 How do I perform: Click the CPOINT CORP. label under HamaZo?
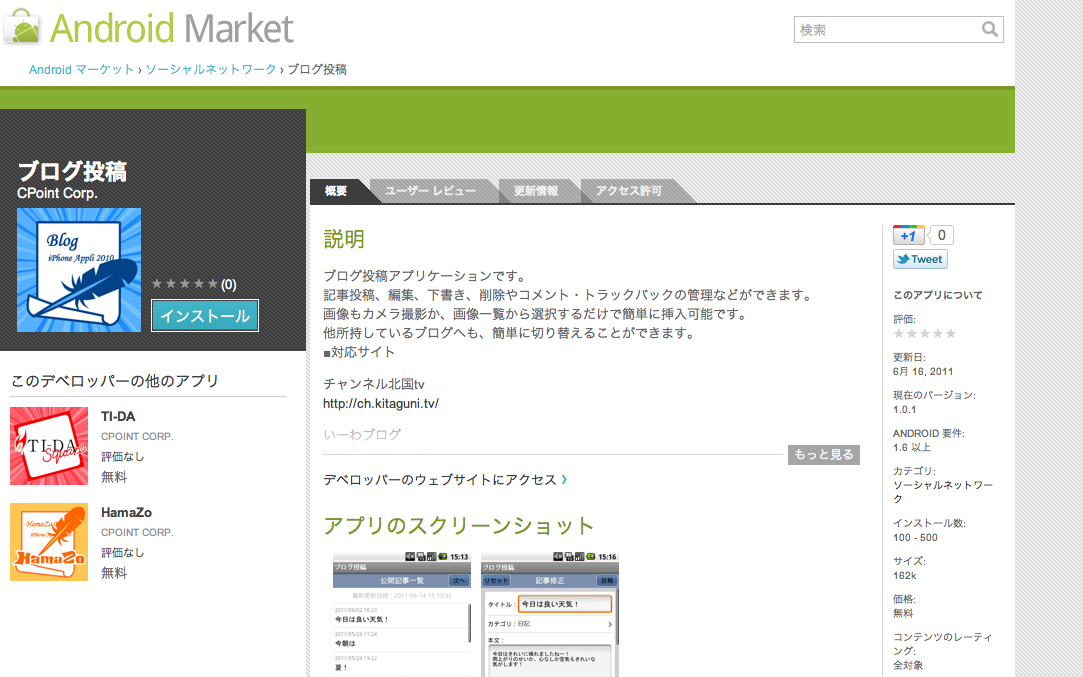(137, 533)
